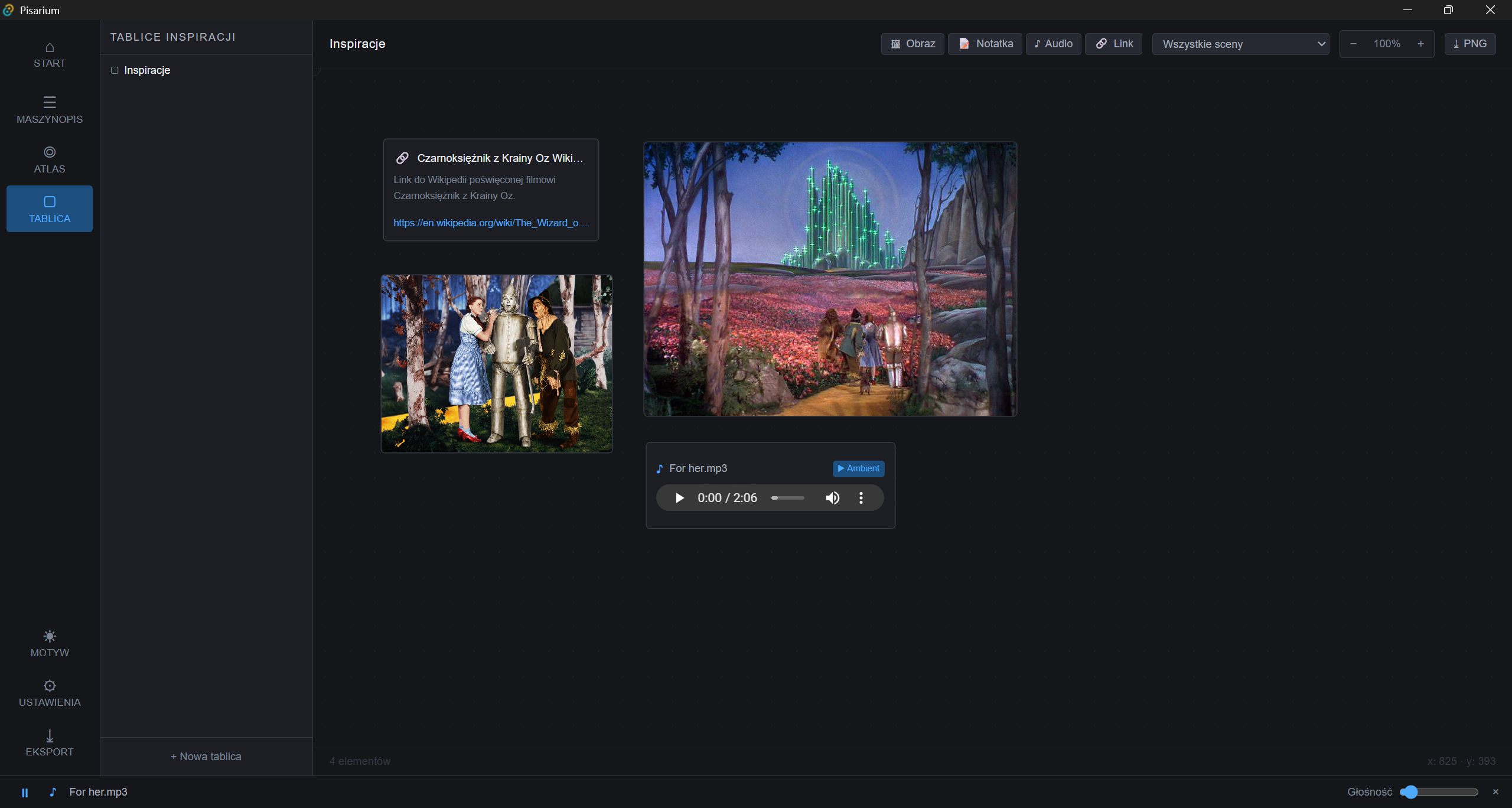This screenshot has height=808, width=1512.
Task: Open the ATLAS section
Action: coord(50,160)
